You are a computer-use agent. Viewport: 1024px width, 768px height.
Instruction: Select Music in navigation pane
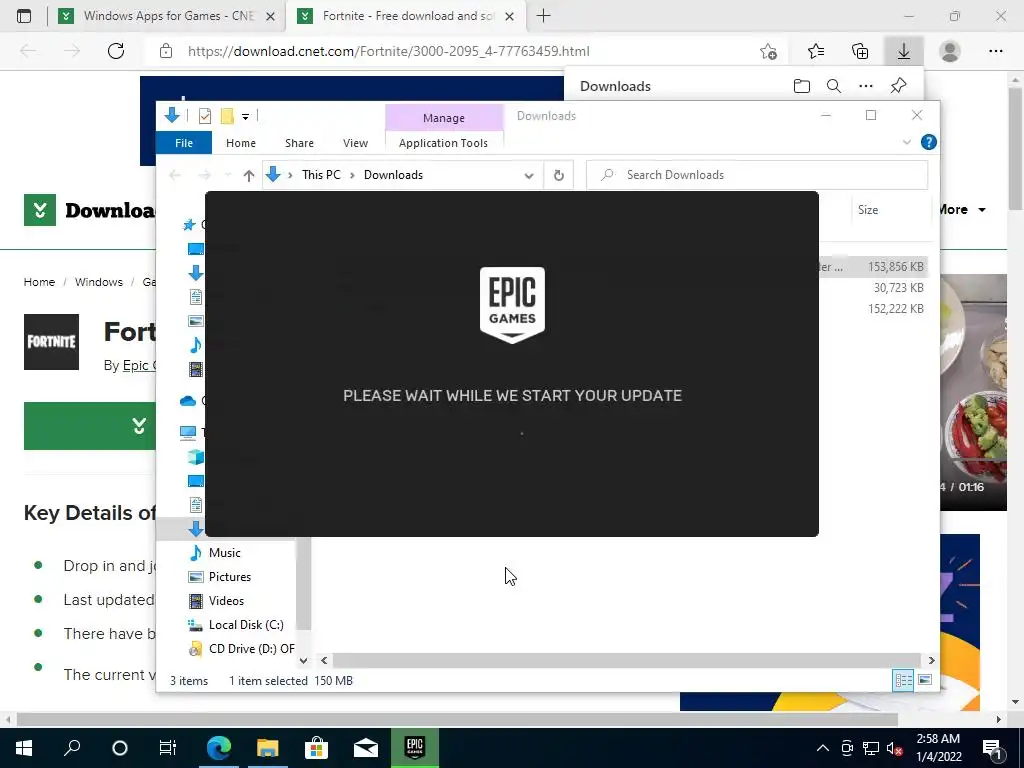(225, 552)
